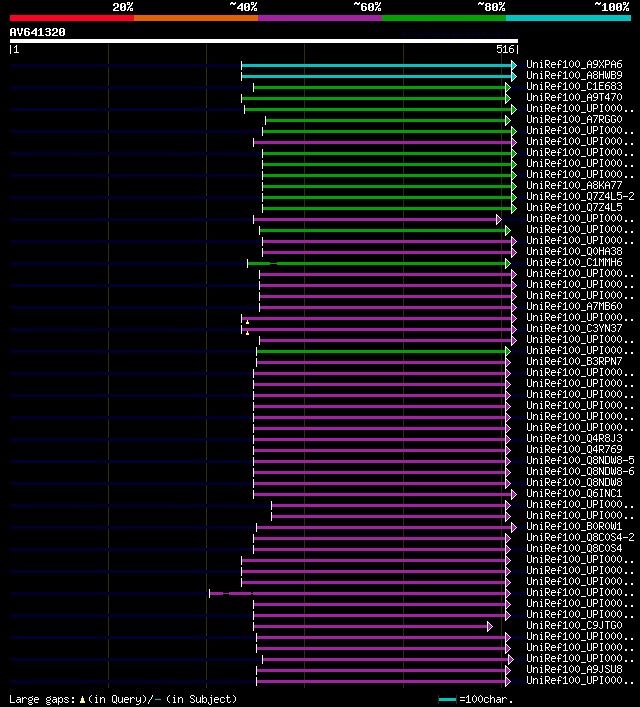Open the UniRef100_C1MMH6 label
Screen dimensions: 640x707
[x=574, y=262]
